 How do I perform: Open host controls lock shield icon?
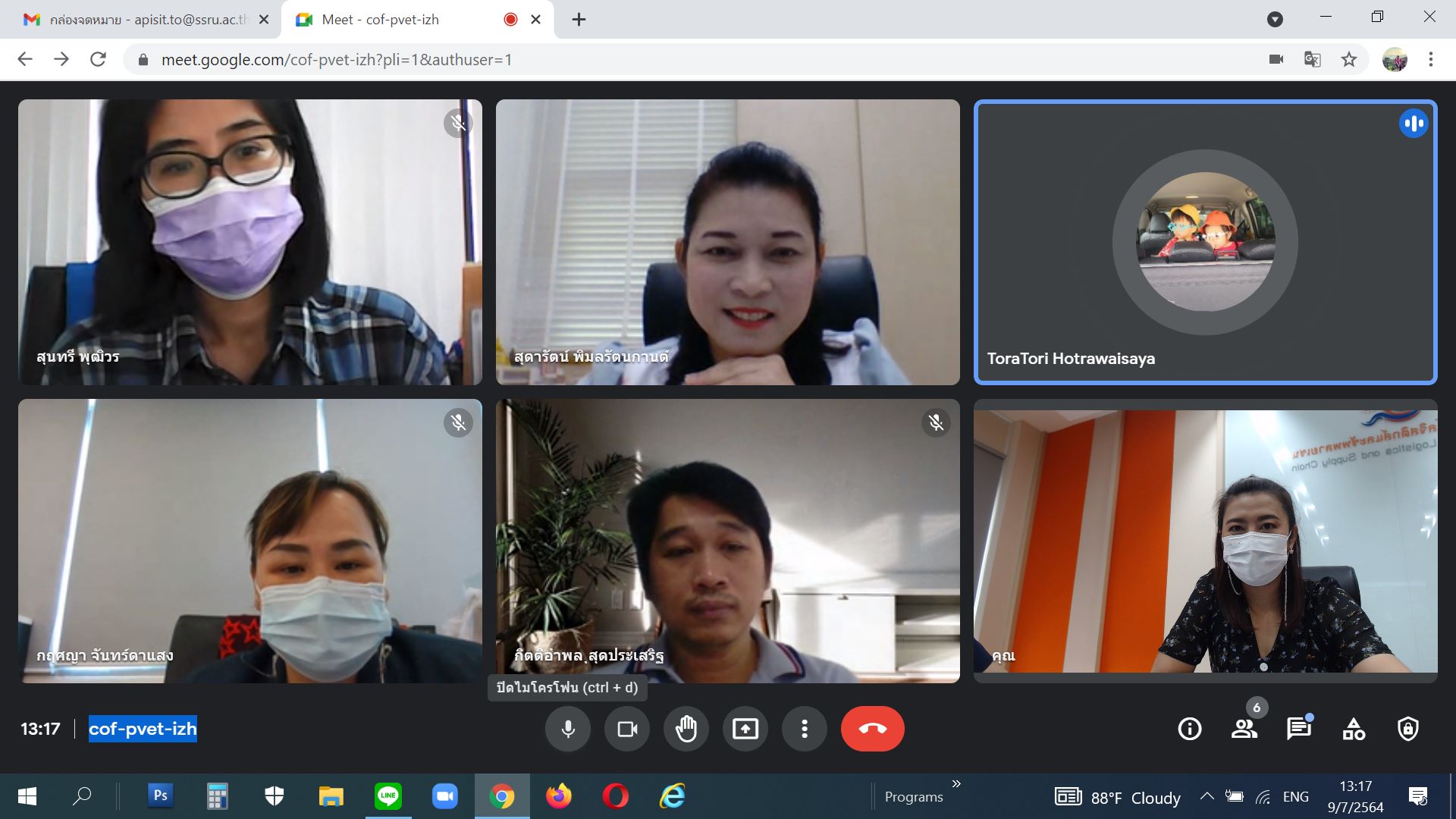point(1408,729)
